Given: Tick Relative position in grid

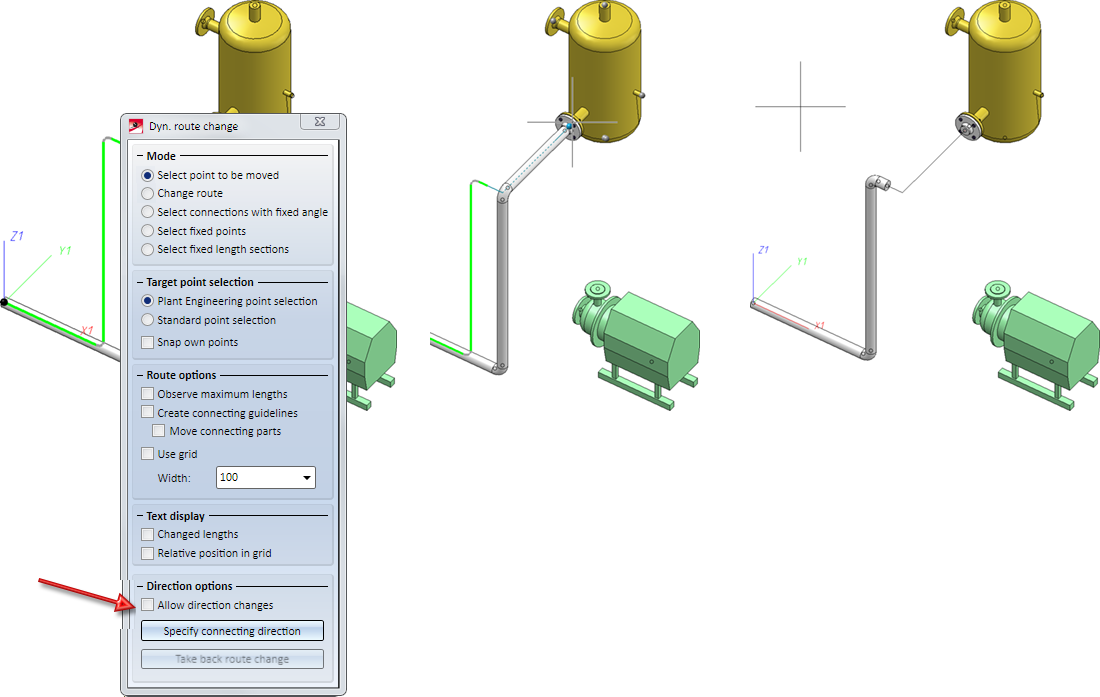Looking at the screenshot, I should (x=147, y=553).
